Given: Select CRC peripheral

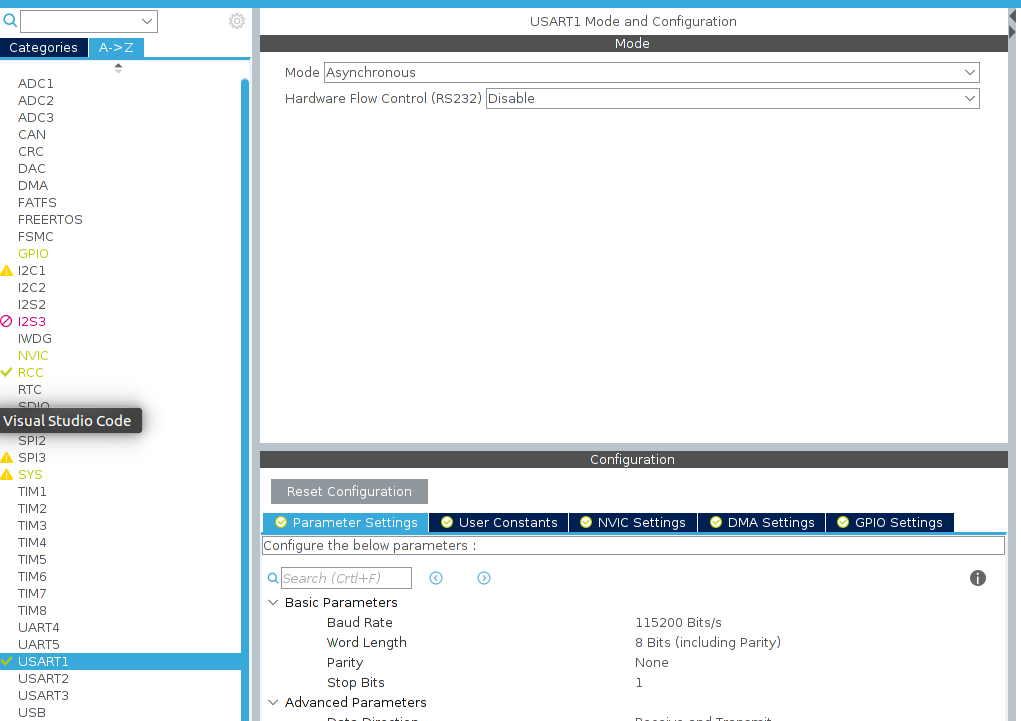Looking at the screenshot, I should (31, 151).
